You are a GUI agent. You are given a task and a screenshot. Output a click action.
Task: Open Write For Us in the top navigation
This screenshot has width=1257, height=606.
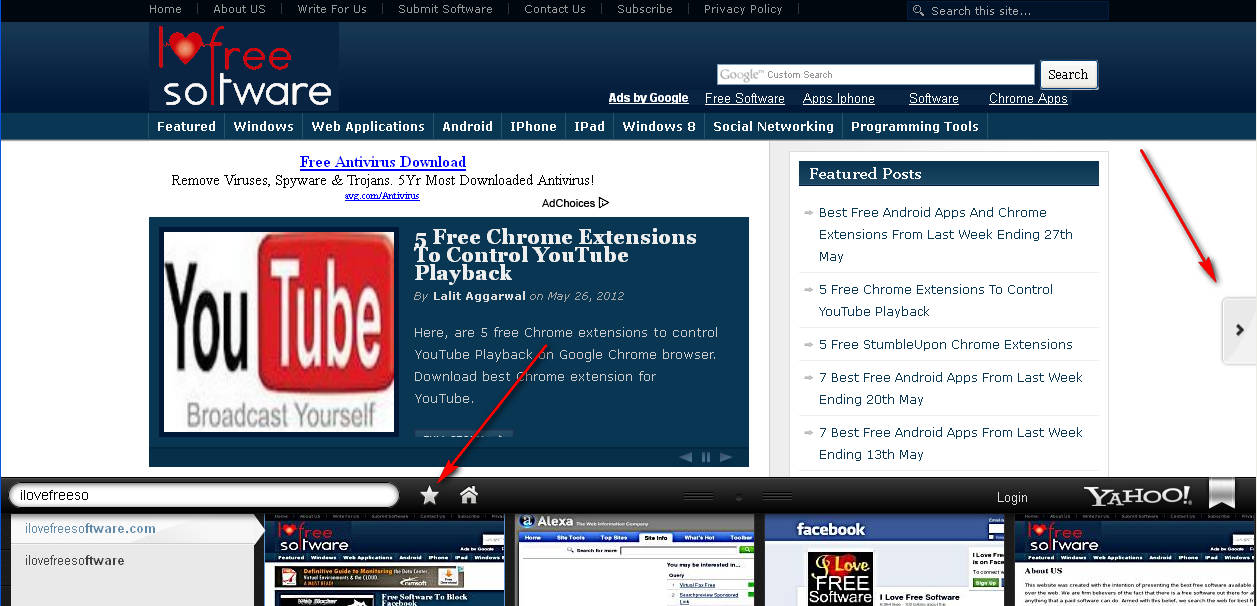(332, 9)
